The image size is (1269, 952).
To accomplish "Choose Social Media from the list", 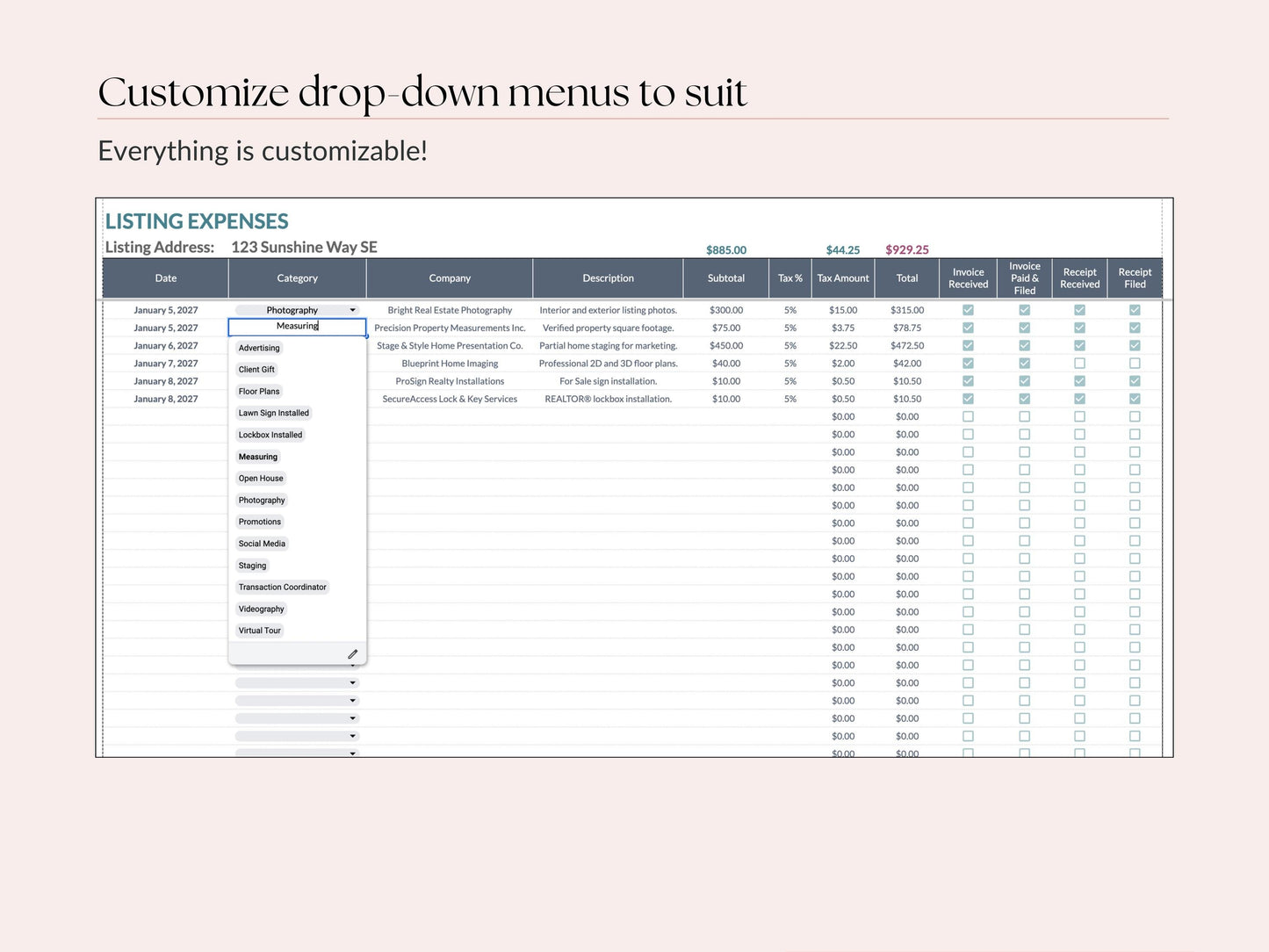I will 262,544.
